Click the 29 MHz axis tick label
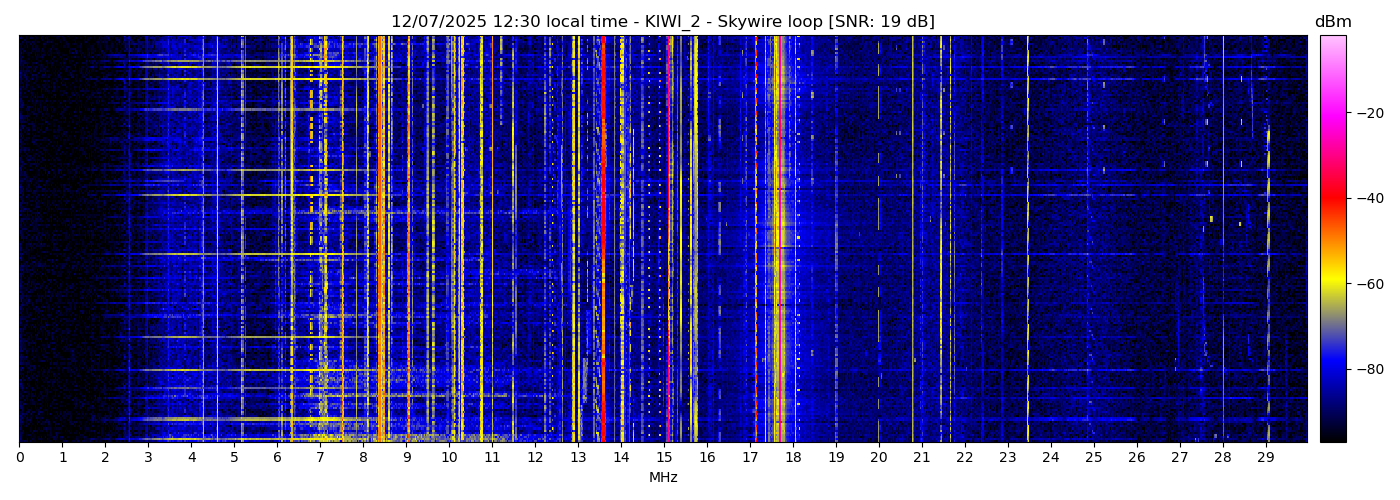The width and height of the screenshot is (1400, 500). point(1265,458)
